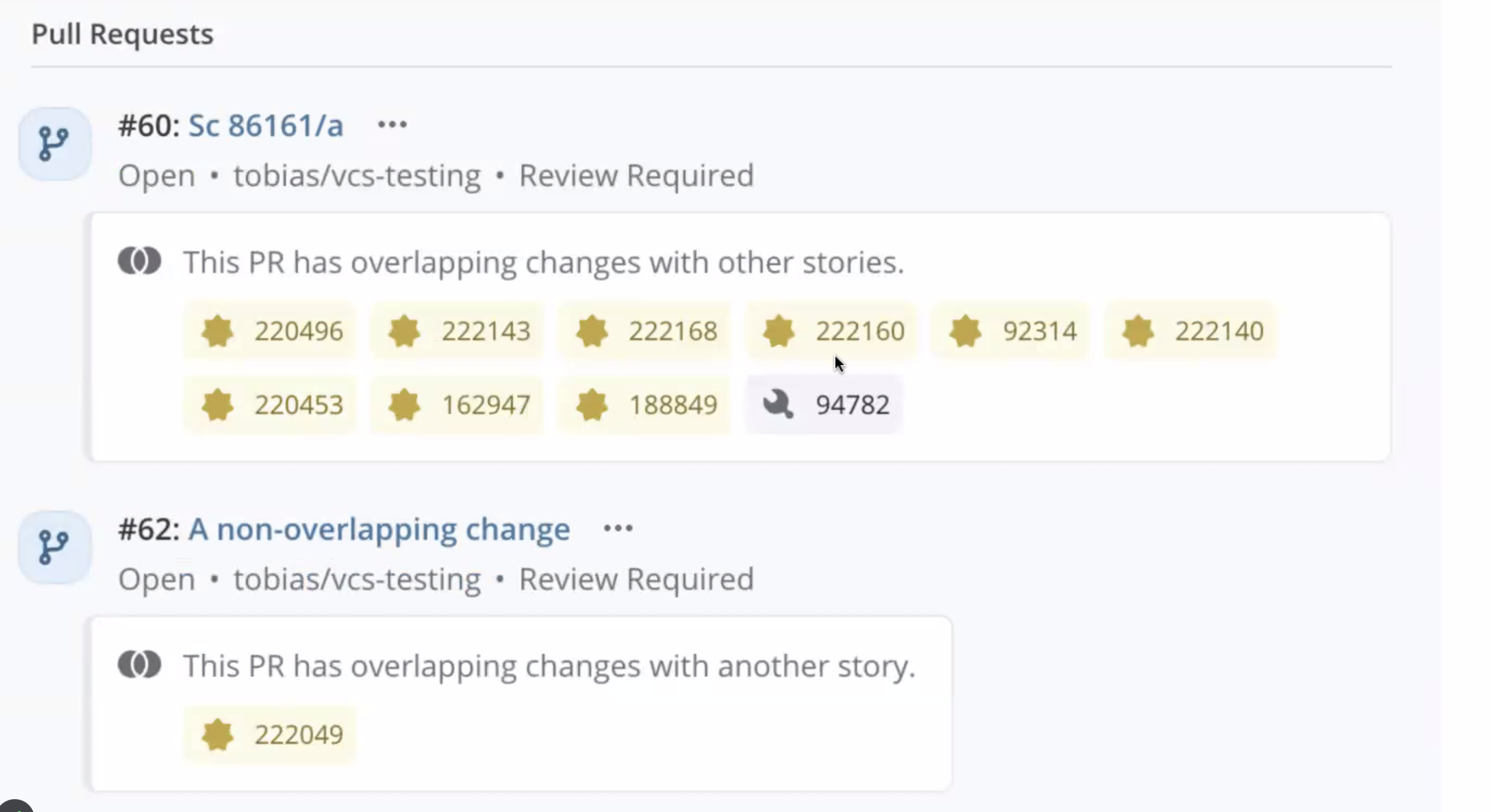Select overlapping story 222168

point(645,331)
